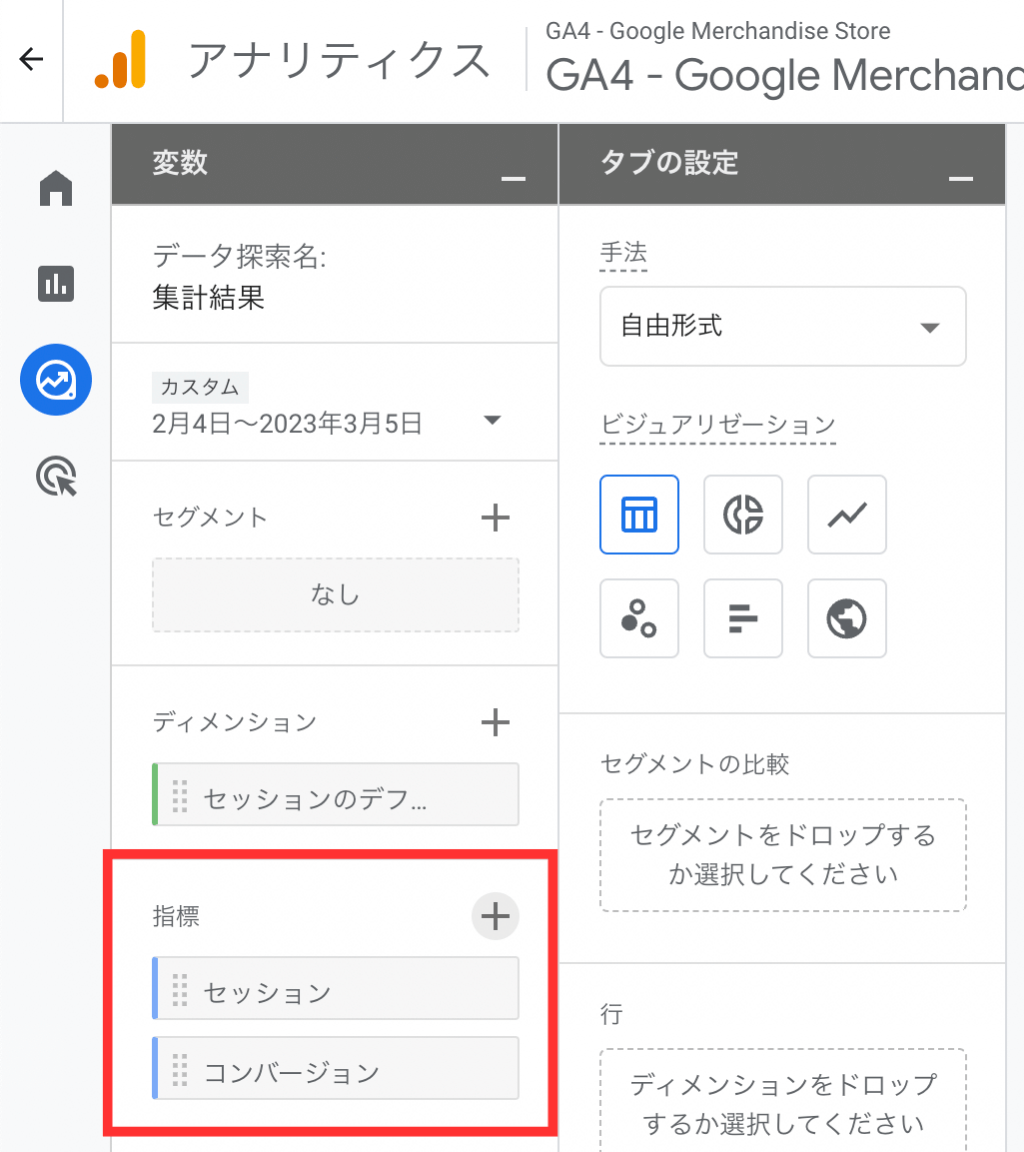Collapse the タブの設定 panel

[960, 179]
